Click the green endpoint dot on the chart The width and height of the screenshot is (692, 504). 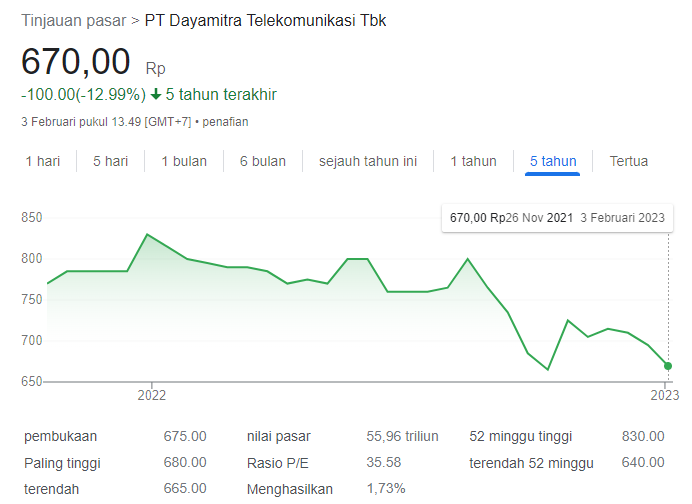tap(668, 366)
